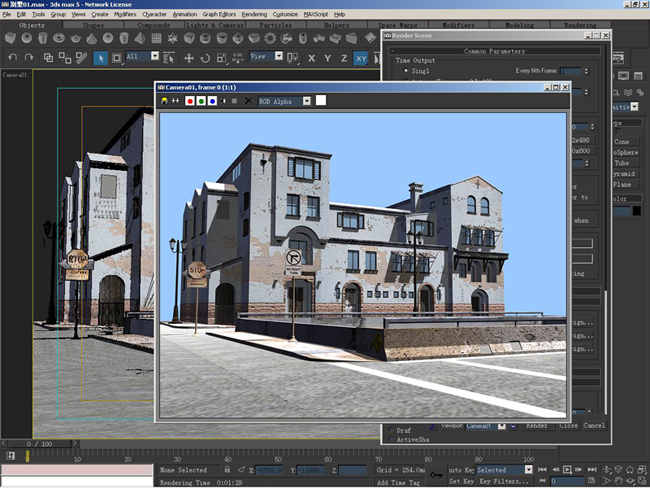The width and height of the screenshot is (650, 488).
Task: Click the Redo arrow icon
Action: [x=29, y=58]
